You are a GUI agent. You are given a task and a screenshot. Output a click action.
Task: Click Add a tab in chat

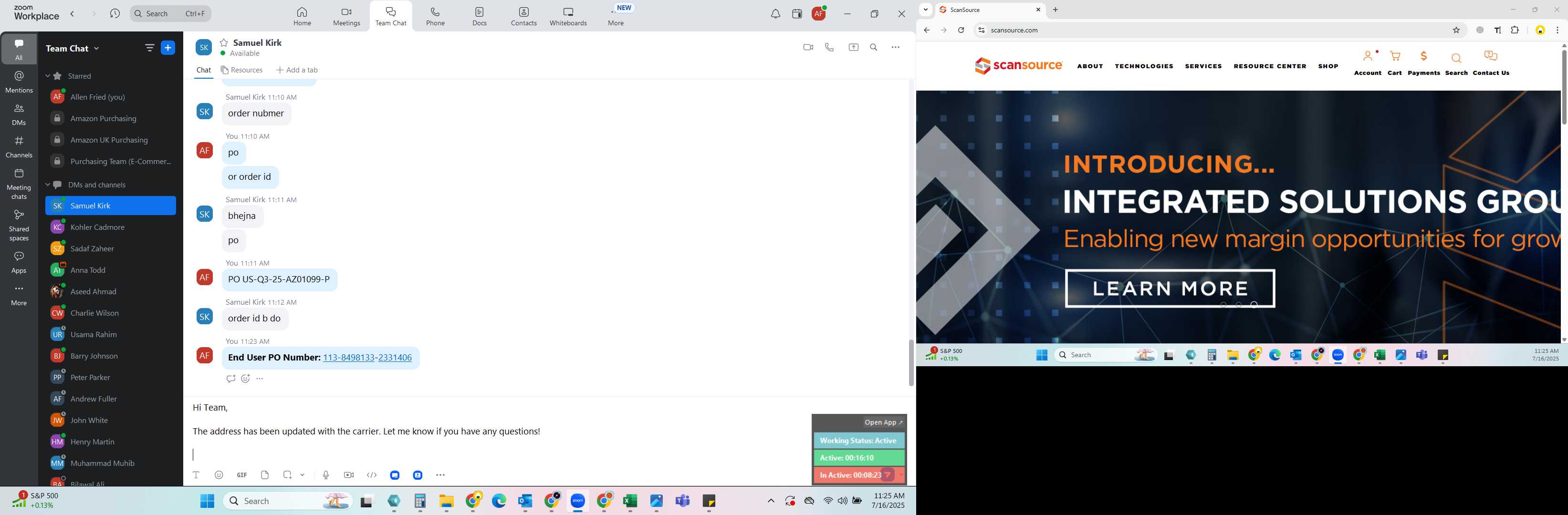(297, 71)
